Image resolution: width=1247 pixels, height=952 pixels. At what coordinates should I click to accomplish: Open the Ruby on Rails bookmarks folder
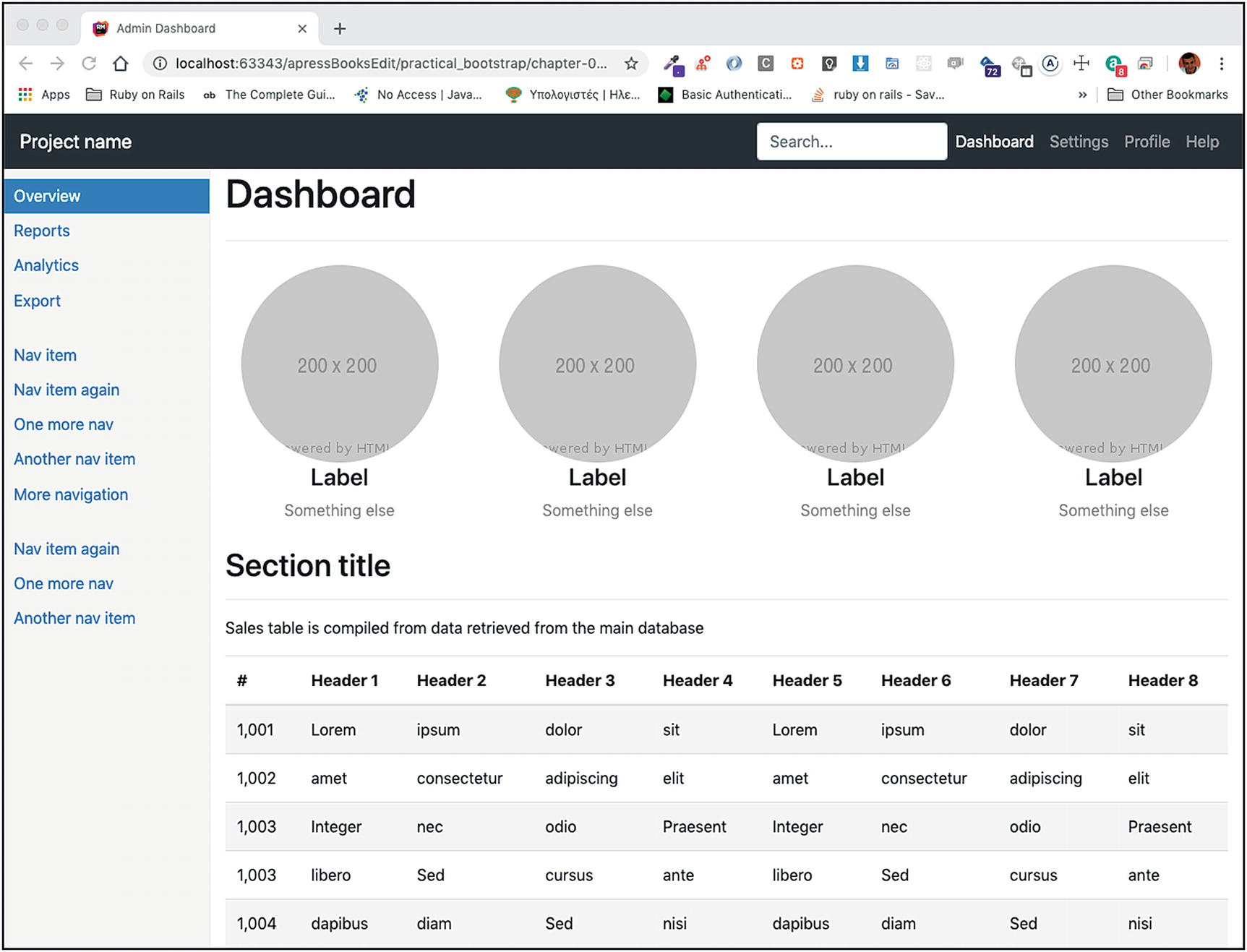tap(135, 95)
